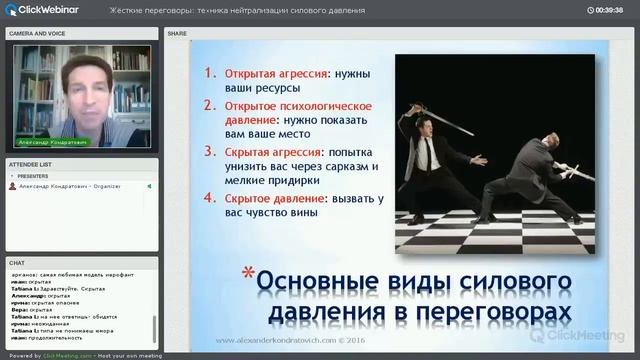Image resolution: width=640 pixels, height=360 pixels.
Task: Click the swordsmen photo on shared slide
Action: 495,154
